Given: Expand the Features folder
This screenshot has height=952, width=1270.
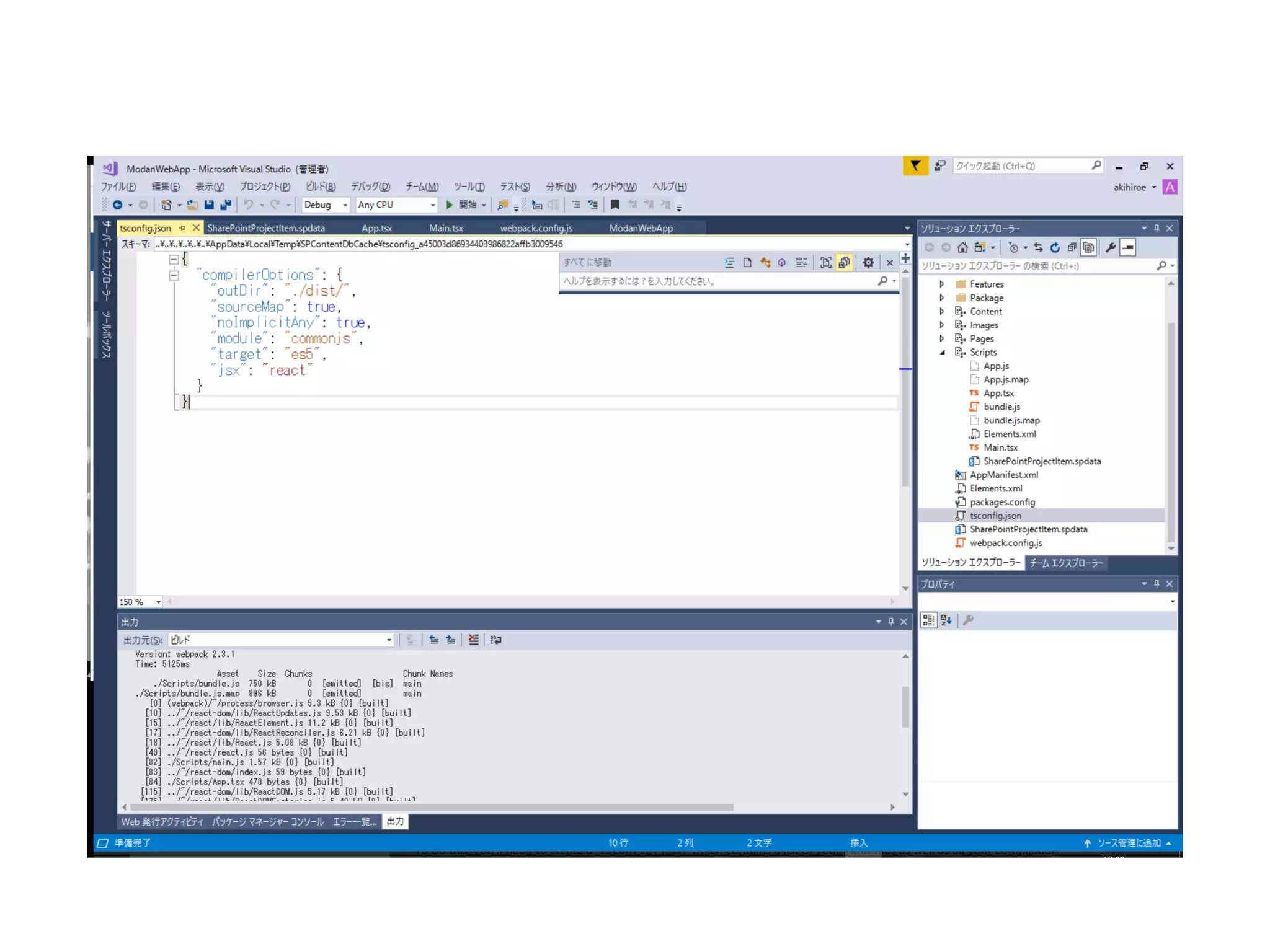Looking at the screenshot, I should (941, 284).
